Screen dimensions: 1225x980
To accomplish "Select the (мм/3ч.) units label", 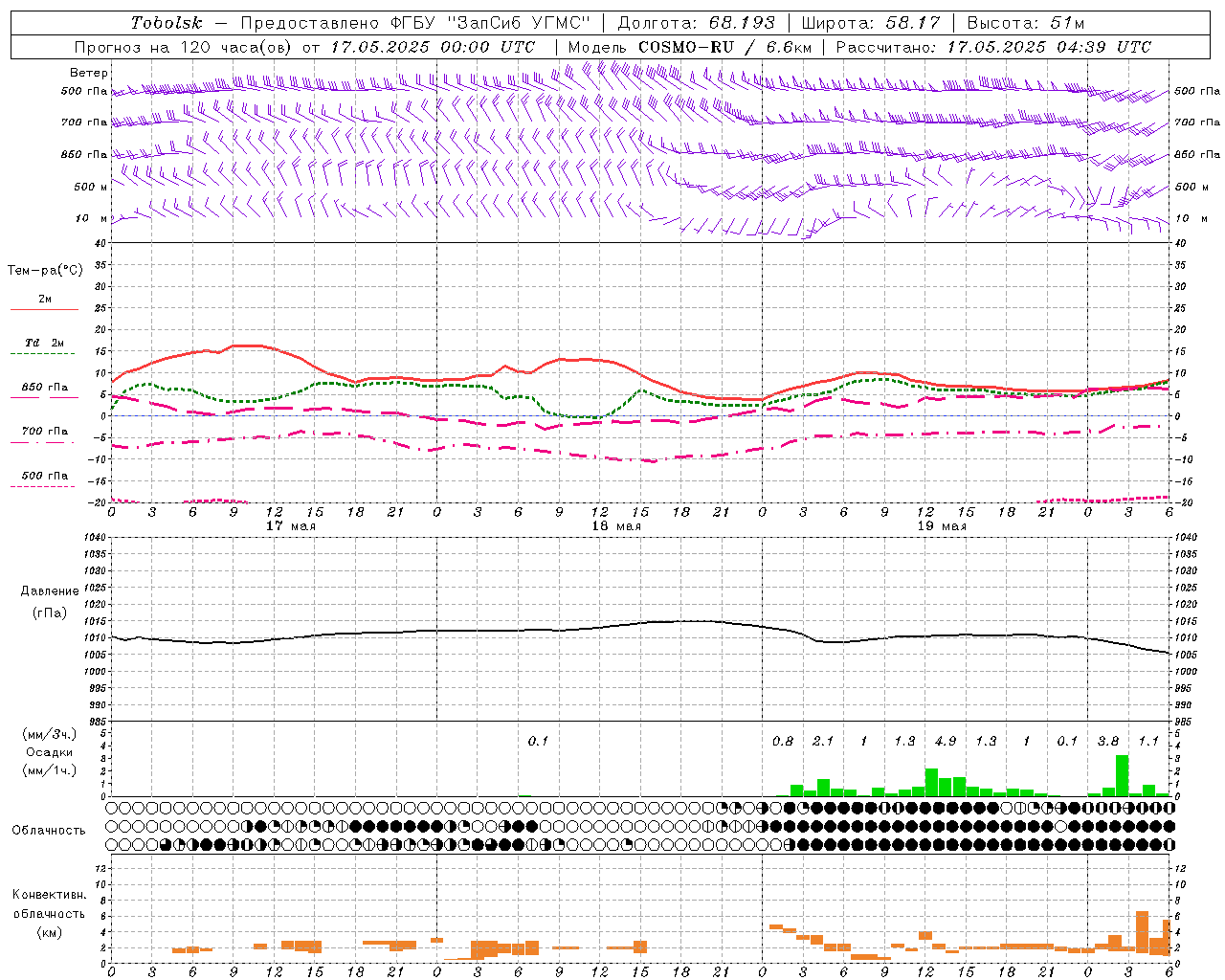I will [49, 734].
